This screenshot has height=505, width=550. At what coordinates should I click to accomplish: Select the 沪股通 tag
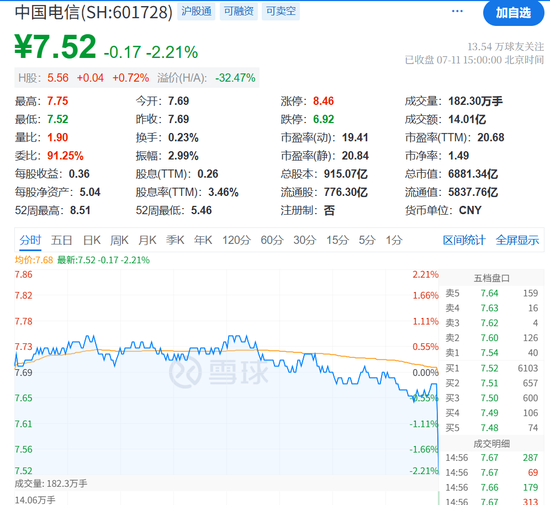pyautogui.click(x=196, y=12)
